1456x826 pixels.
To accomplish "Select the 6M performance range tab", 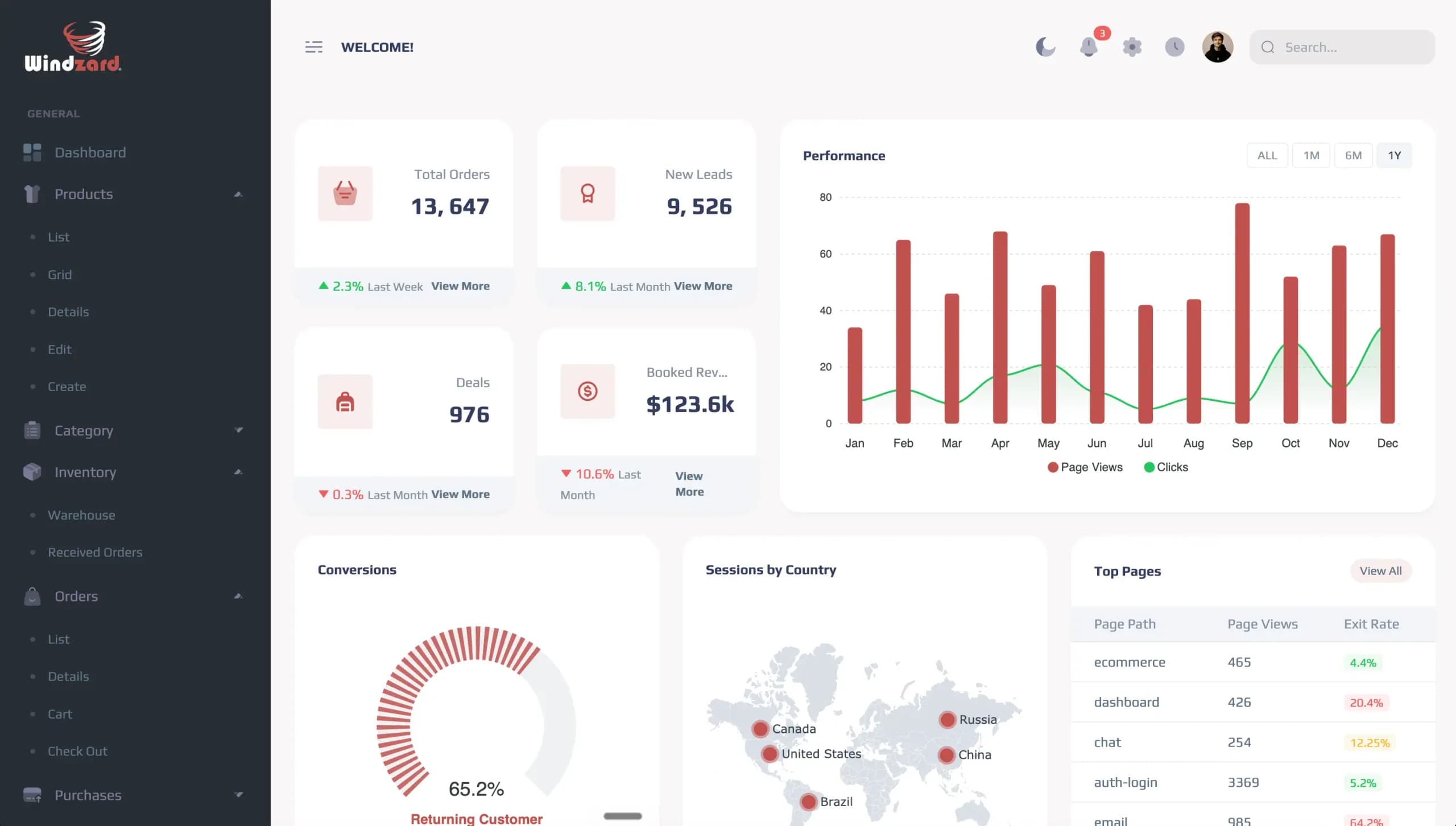I will point(1353,156).
